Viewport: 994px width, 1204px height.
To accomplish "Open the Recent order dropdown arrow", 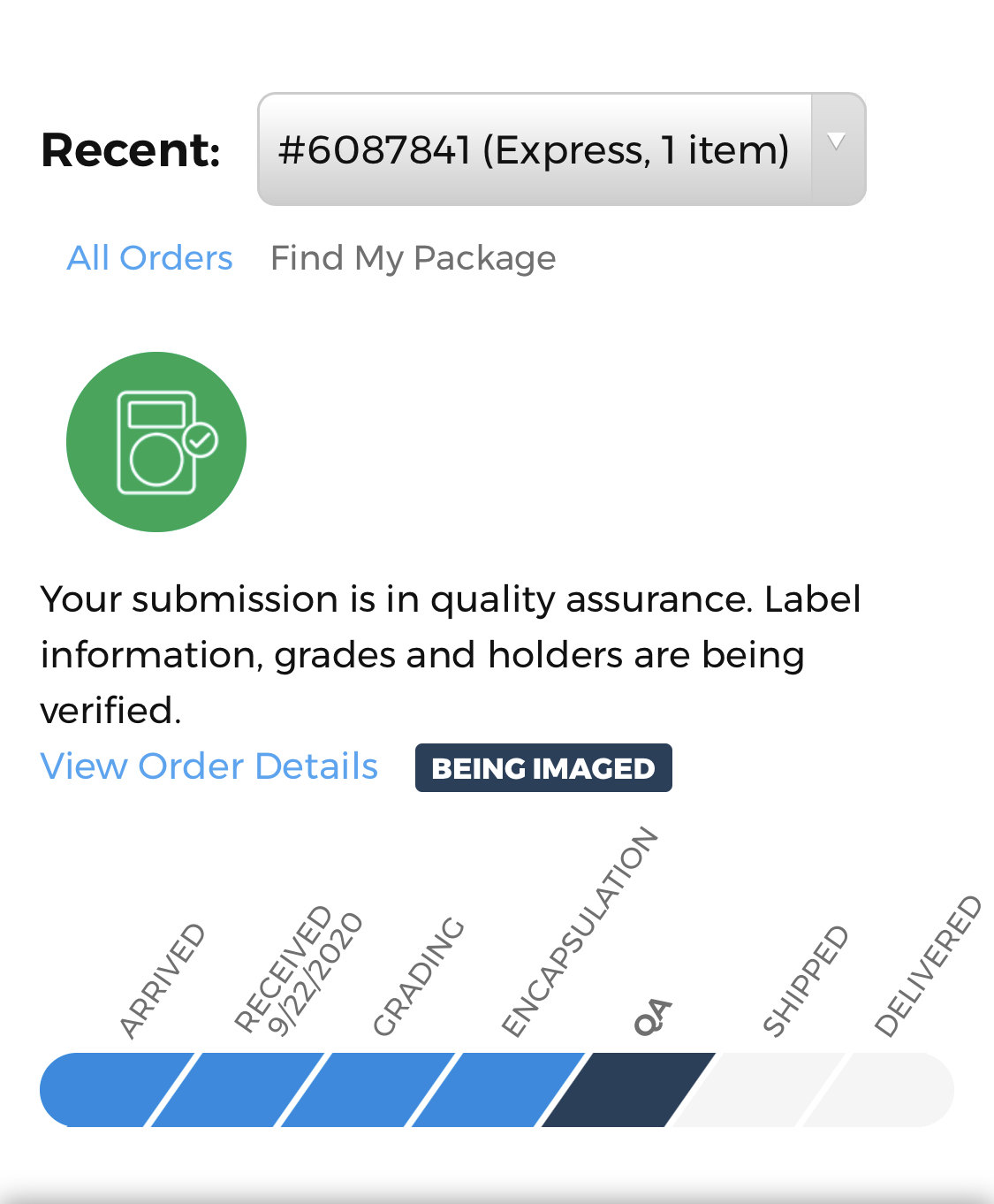I will [x=837, y=149].
